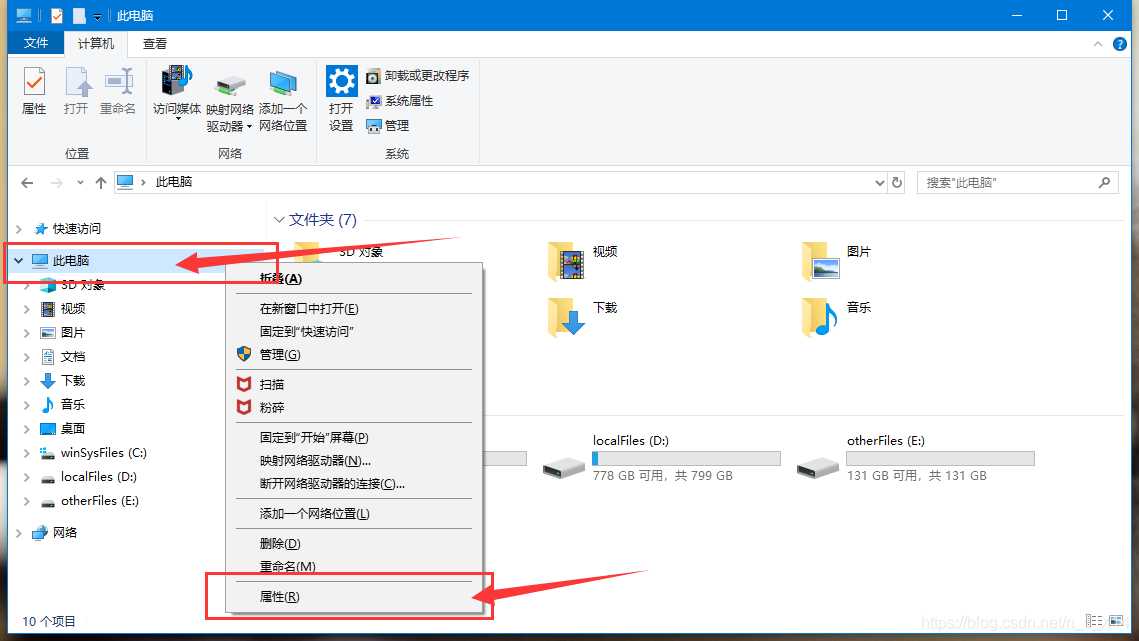
Task: Click the search magnifier icon
Action: (x=1104, y=182)
